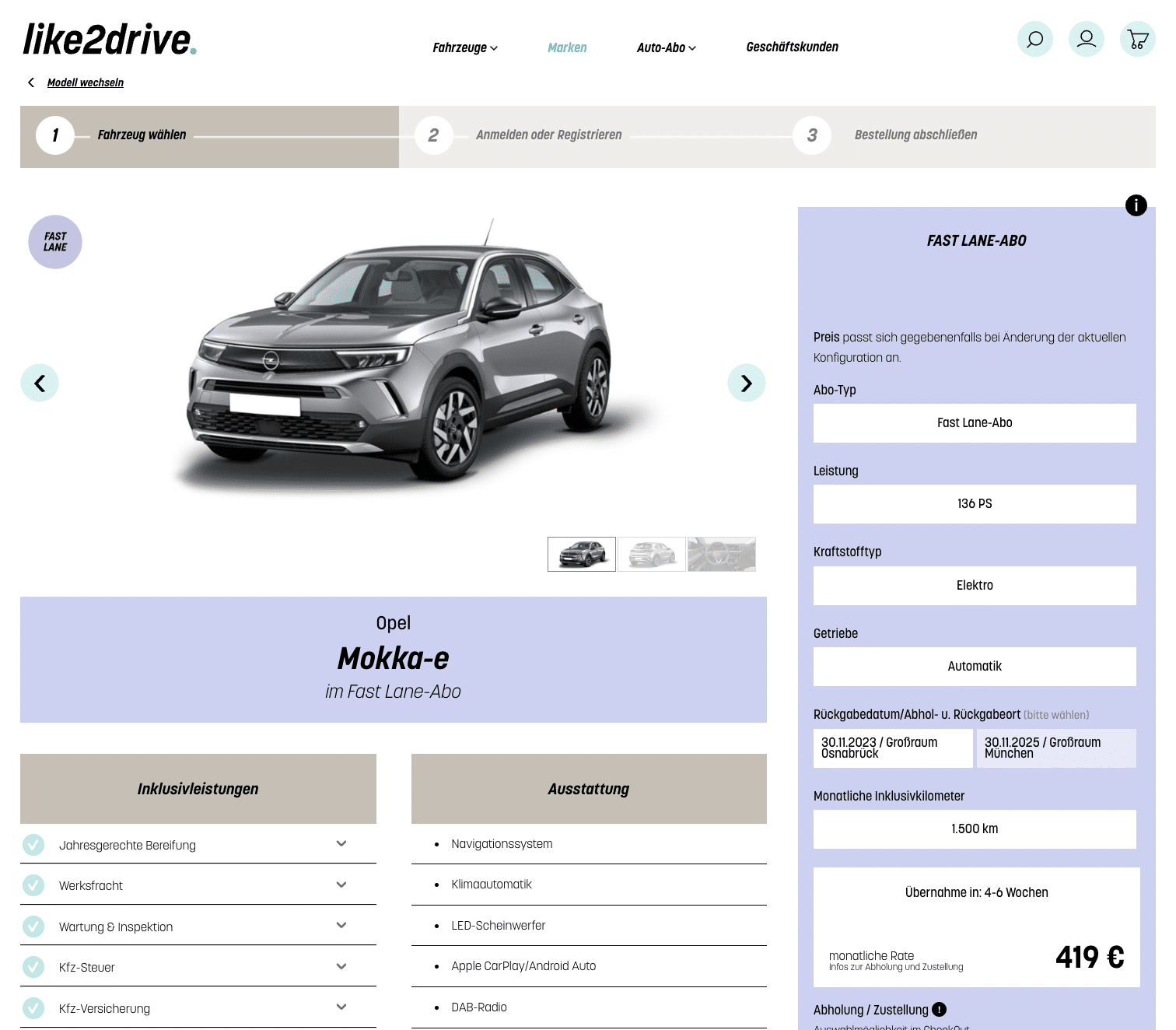
Task: Show next car image arrow
Action: (747, 383)
